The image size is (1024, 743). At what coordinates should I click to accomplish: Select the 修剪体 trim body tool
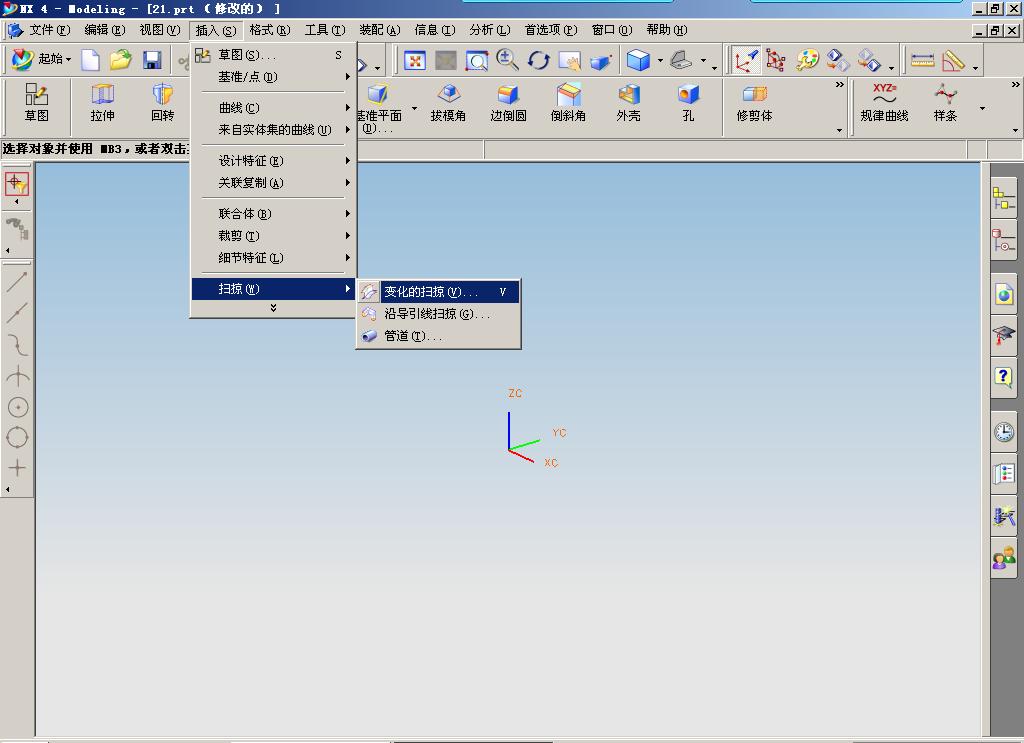click(x=754, y=102)
